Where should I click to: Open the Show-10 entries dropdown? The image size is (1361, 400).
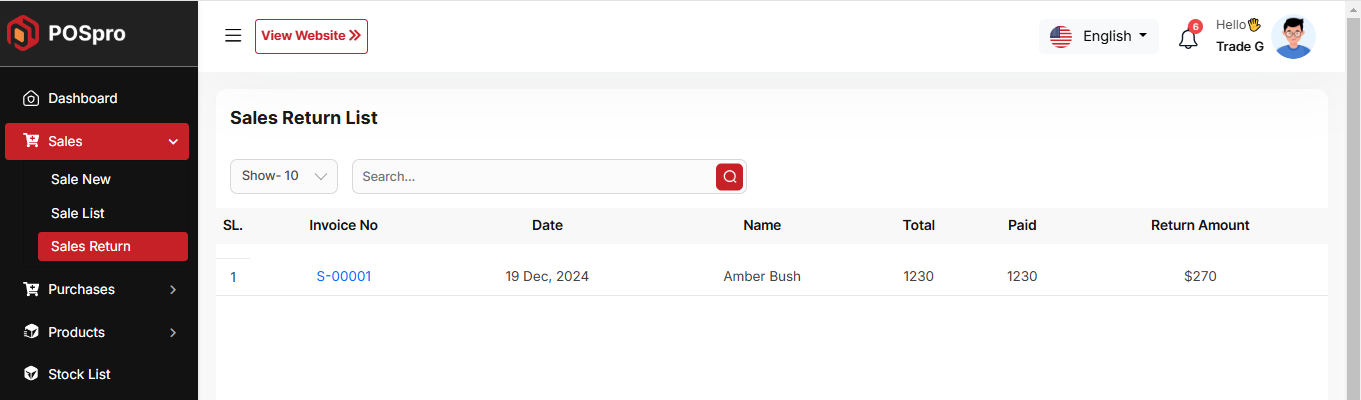[284, 176]
